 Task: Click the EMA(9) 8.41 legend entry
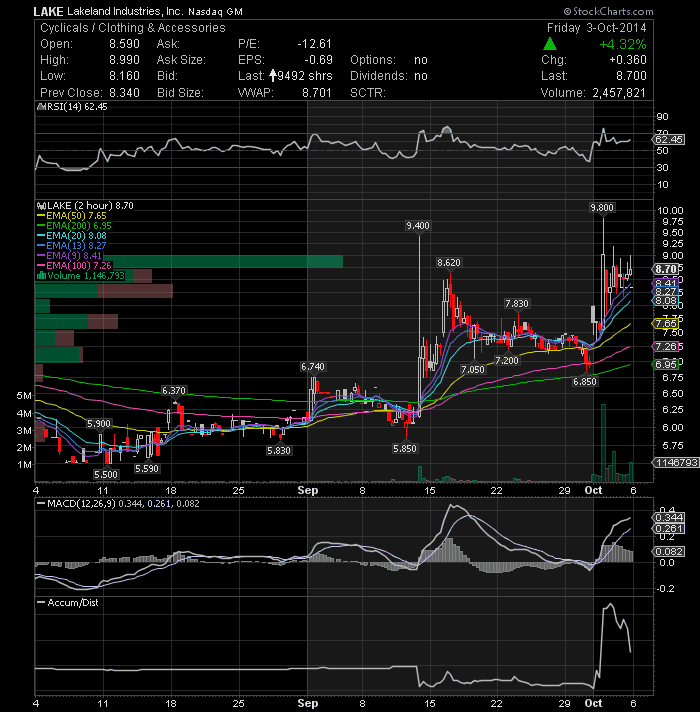(x=69, y=256)
